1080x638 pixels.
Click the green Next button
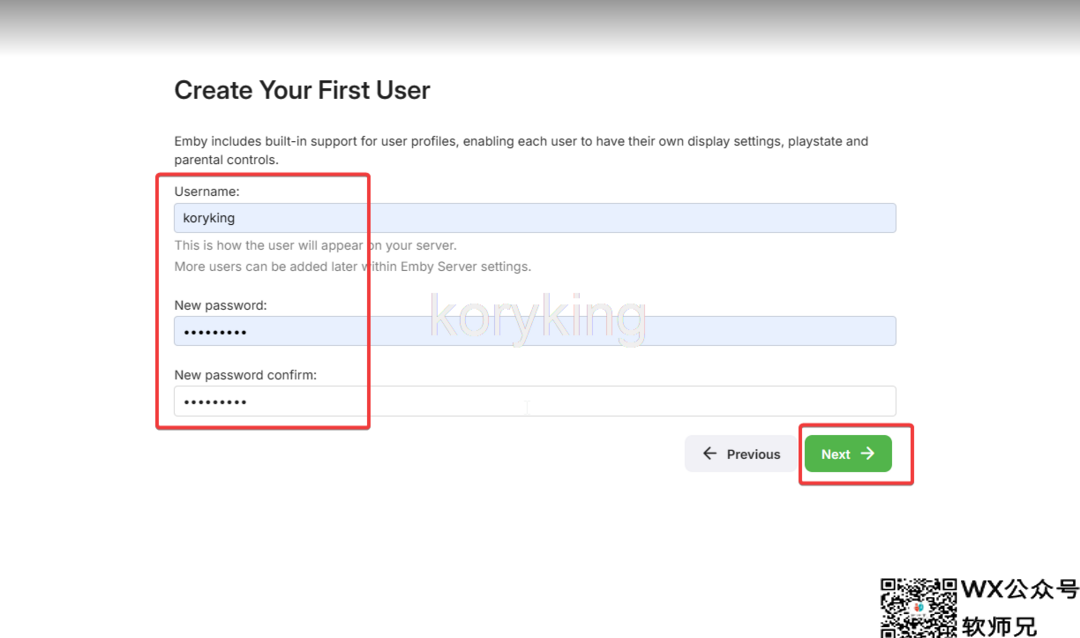(848, 453)
